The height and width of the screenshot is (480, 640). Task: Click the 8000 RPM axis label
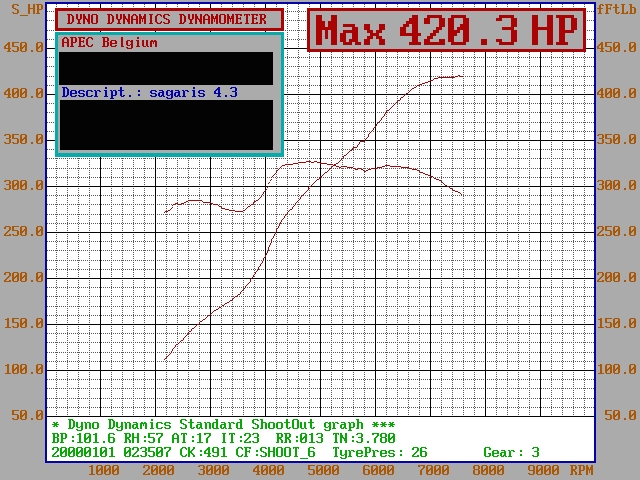click(488, 471)
